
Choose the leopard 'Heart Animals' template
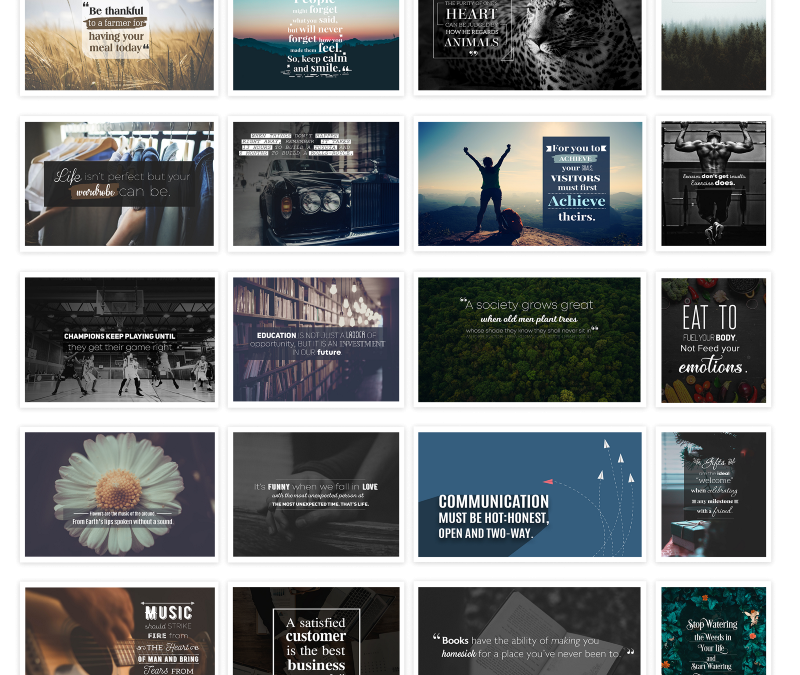point(530,45)
